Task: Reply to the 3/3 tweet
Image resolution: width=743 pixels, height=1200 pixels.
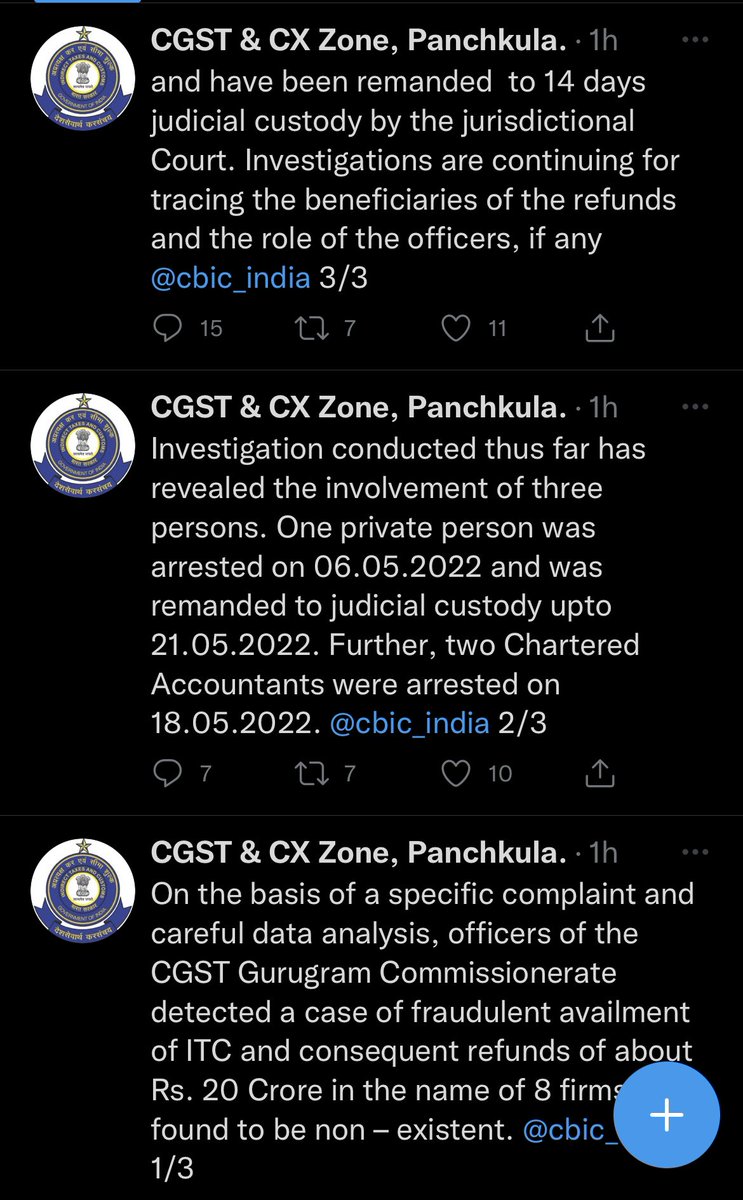Action: [x=171, y=327]
